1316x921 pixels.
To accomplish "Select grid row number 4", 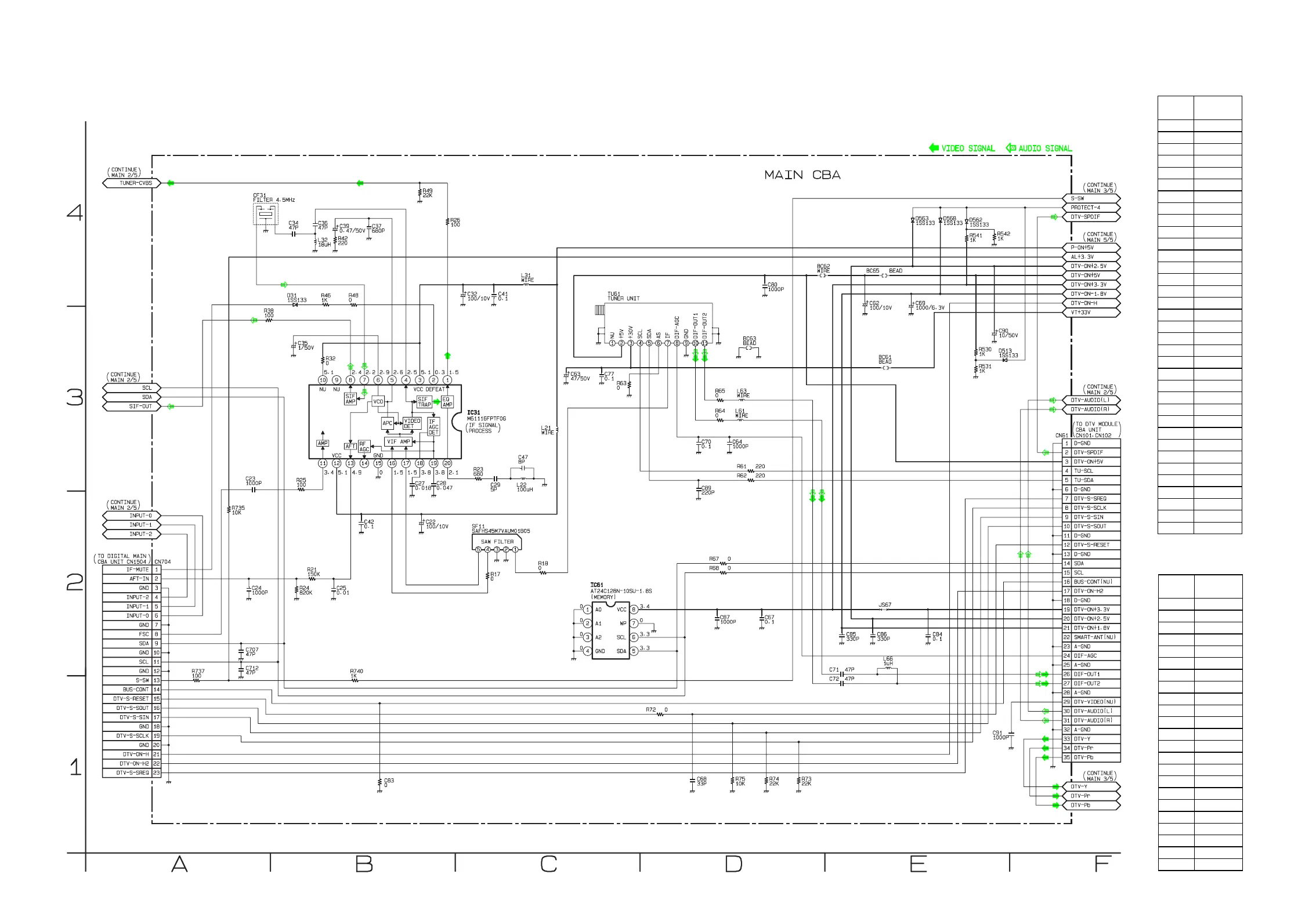I will [x=75, y=213].
